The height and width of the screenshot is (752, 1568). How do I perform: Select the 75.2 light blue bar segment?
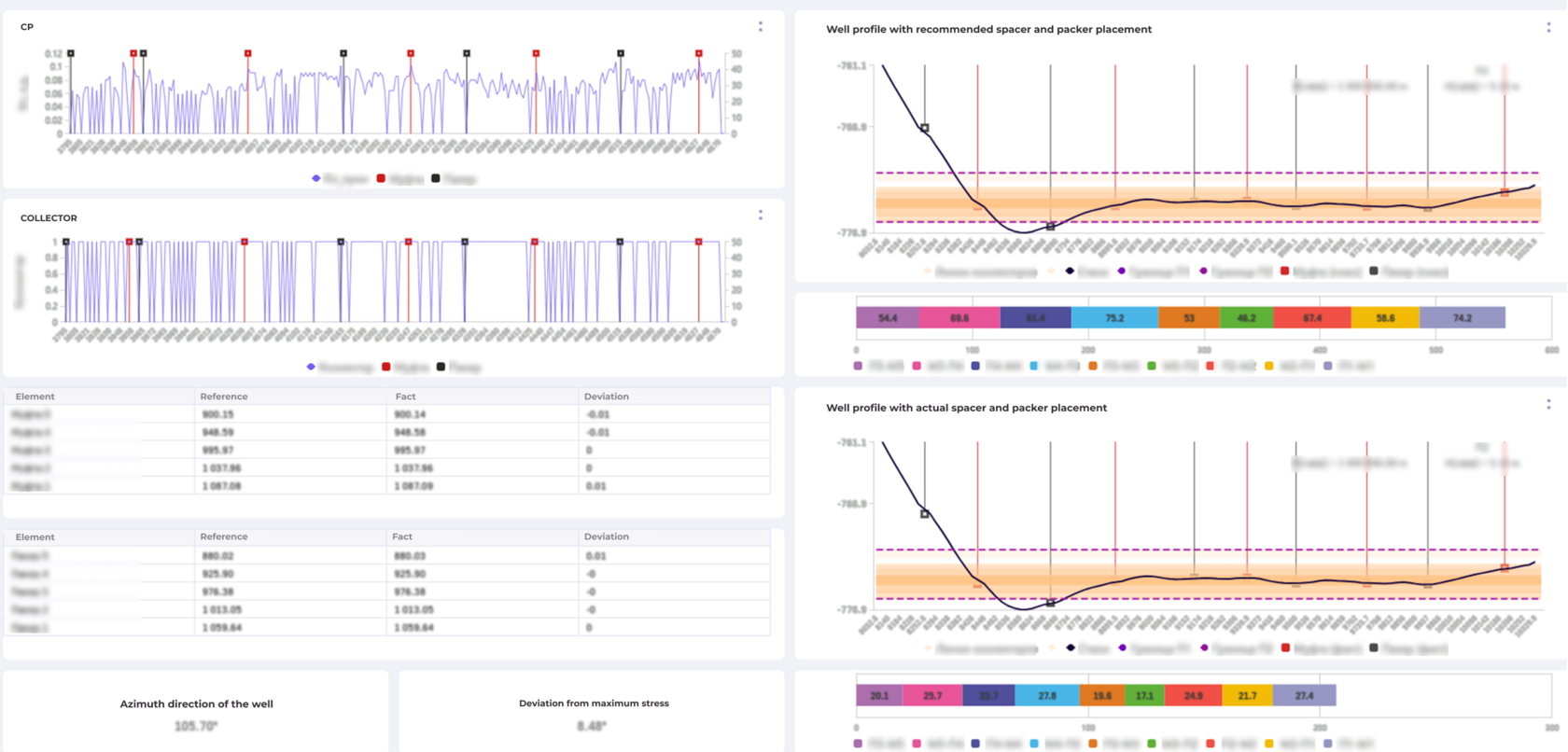pos(1115,318)
